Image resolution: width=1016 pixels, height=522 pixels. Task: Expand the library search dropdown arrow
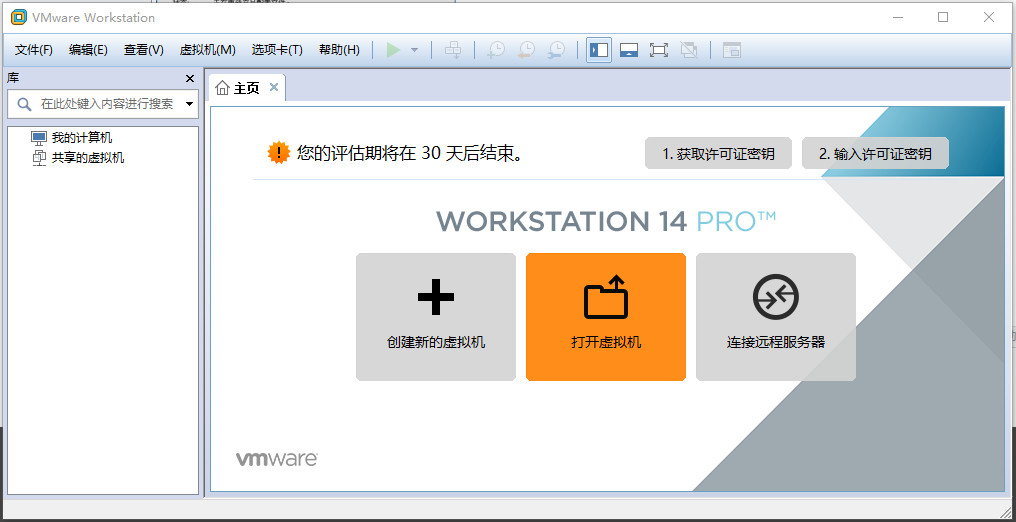click(x=189, y=104)
